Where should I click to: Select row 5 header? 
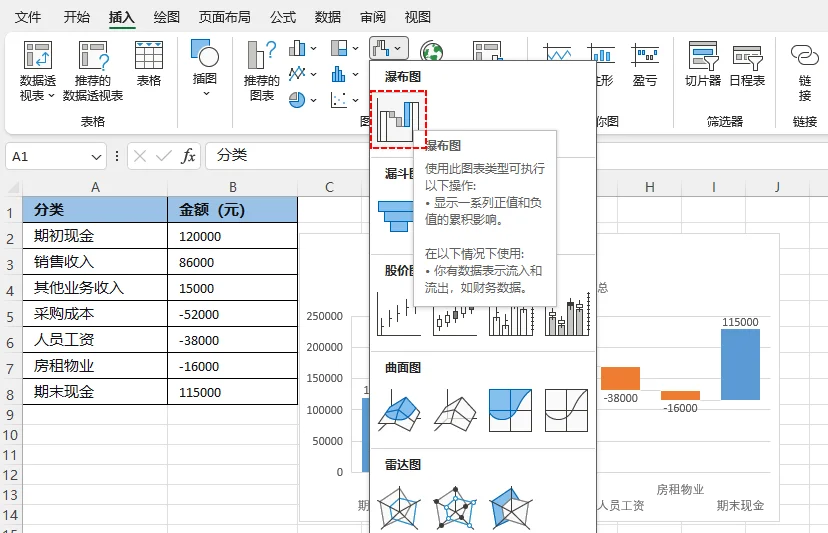tap(11, 316)
